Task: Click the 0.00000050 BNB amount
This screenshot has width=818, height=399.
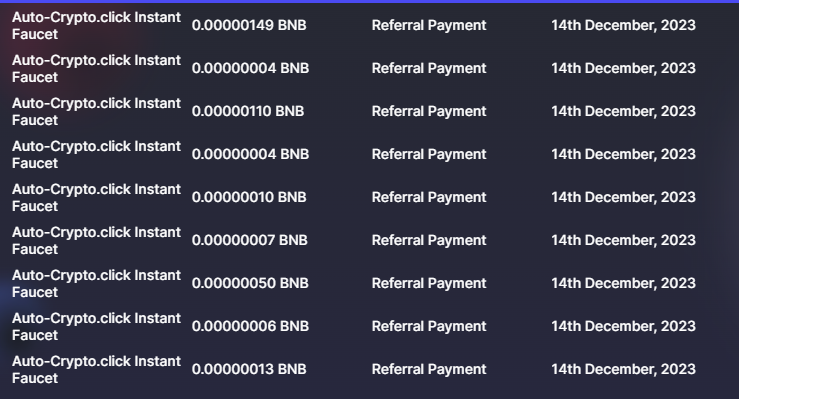Action: click(x=250, y=283)
